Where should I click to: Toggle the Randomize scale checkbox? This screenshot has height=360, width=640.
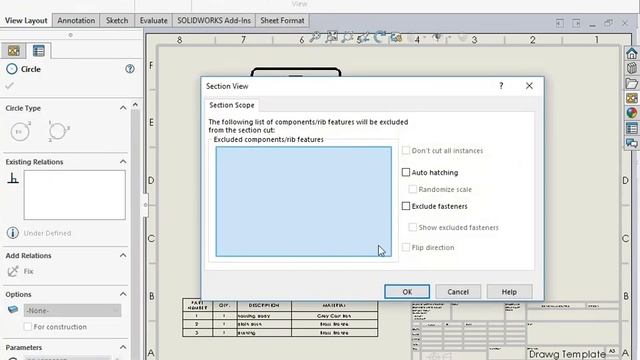pos(413,189)
